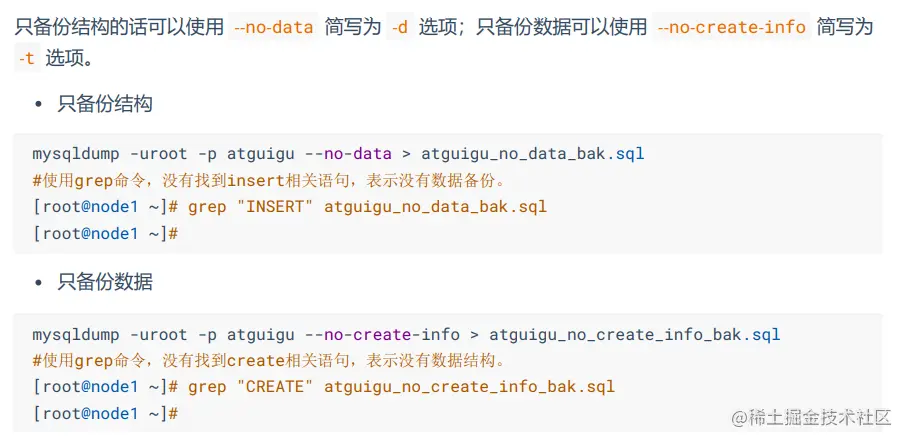This screenshot has height=443, width=907.
Task: Click atguigu_no_create_info_bak.sql filename in mysqldump command
Action: (x=634, y=334)
